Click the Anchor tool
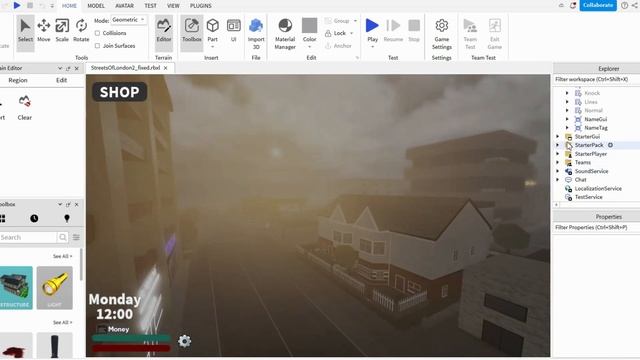The width and height of the screenshot is (640, 360). 338,46
